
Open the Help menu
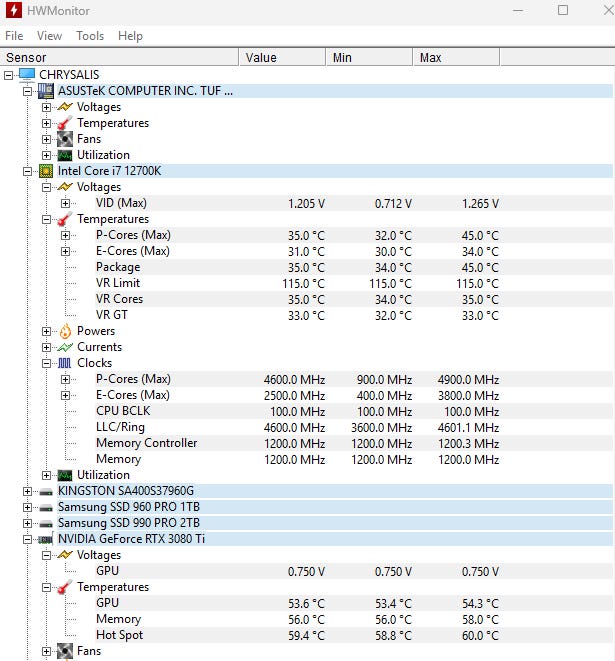coord(130,36)
